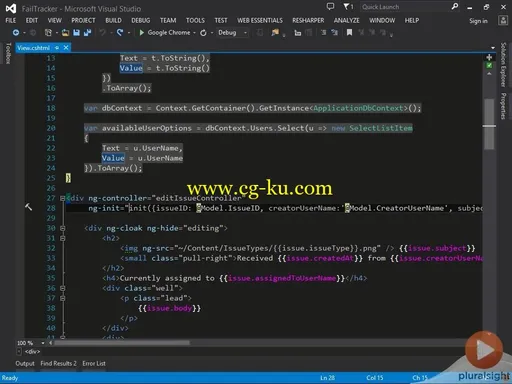Open the Properties side tab
The width and height of the screenshot is (512, 384).
(x=503, y=106)
